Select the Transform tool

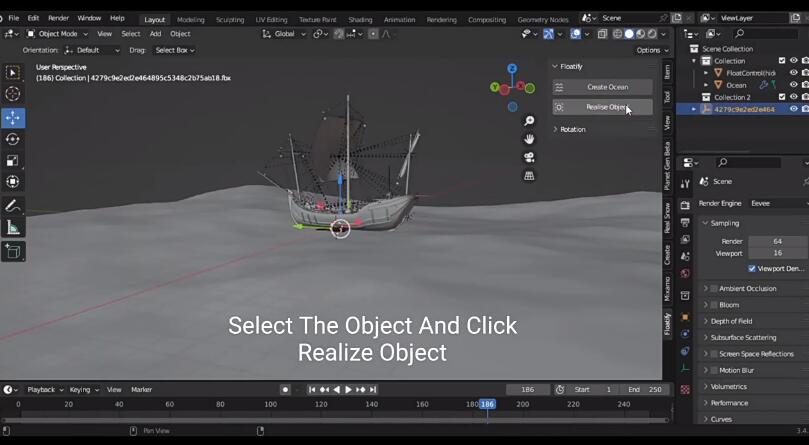tap(13, 182)
